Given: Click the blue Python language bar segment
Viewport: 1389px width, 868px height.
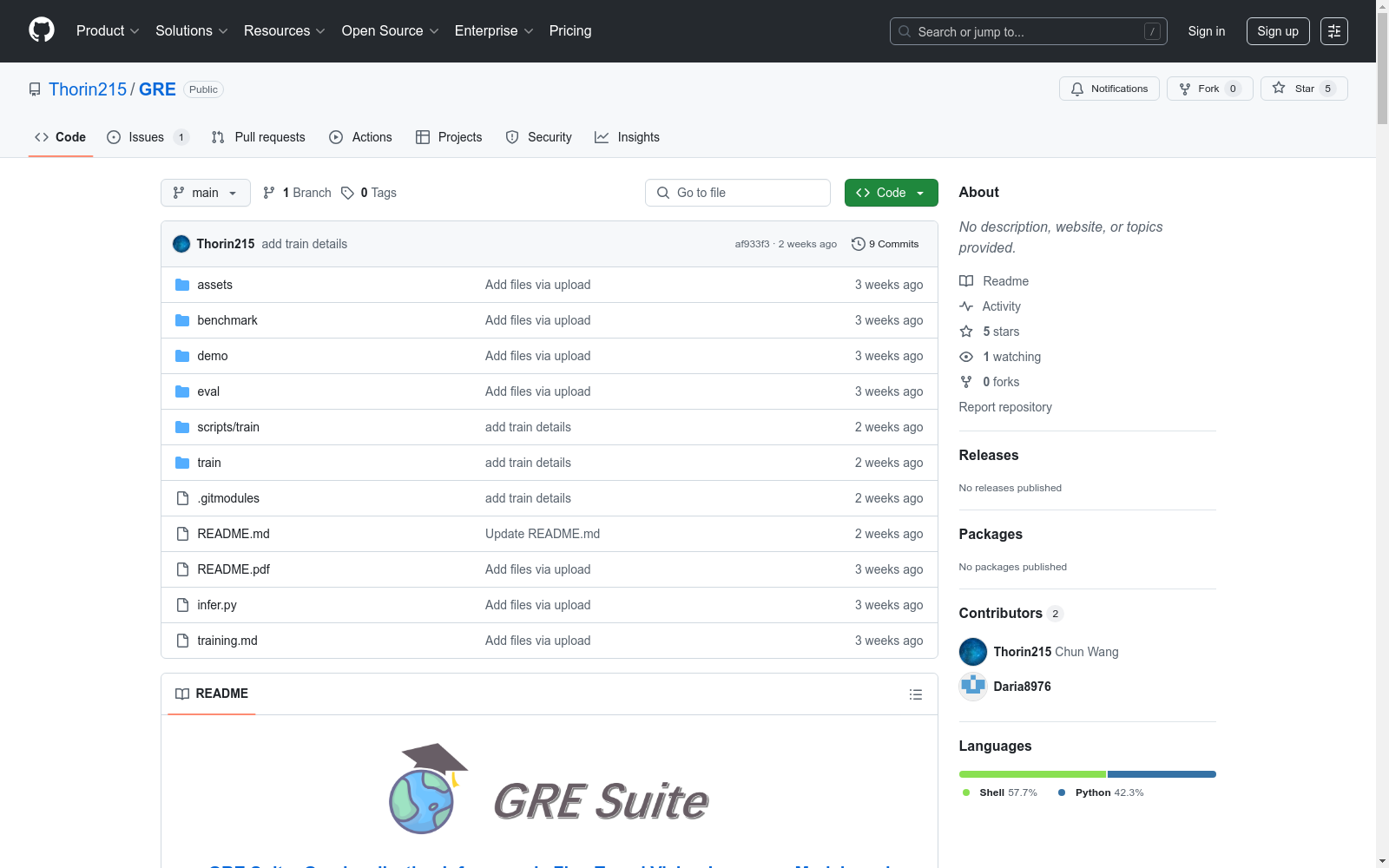Looking at the screenshot, I should click(x=1162, y=774).
